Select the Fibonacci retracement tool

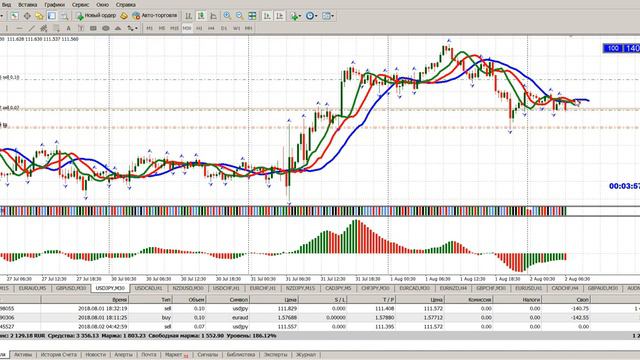(x=56, y=28)
